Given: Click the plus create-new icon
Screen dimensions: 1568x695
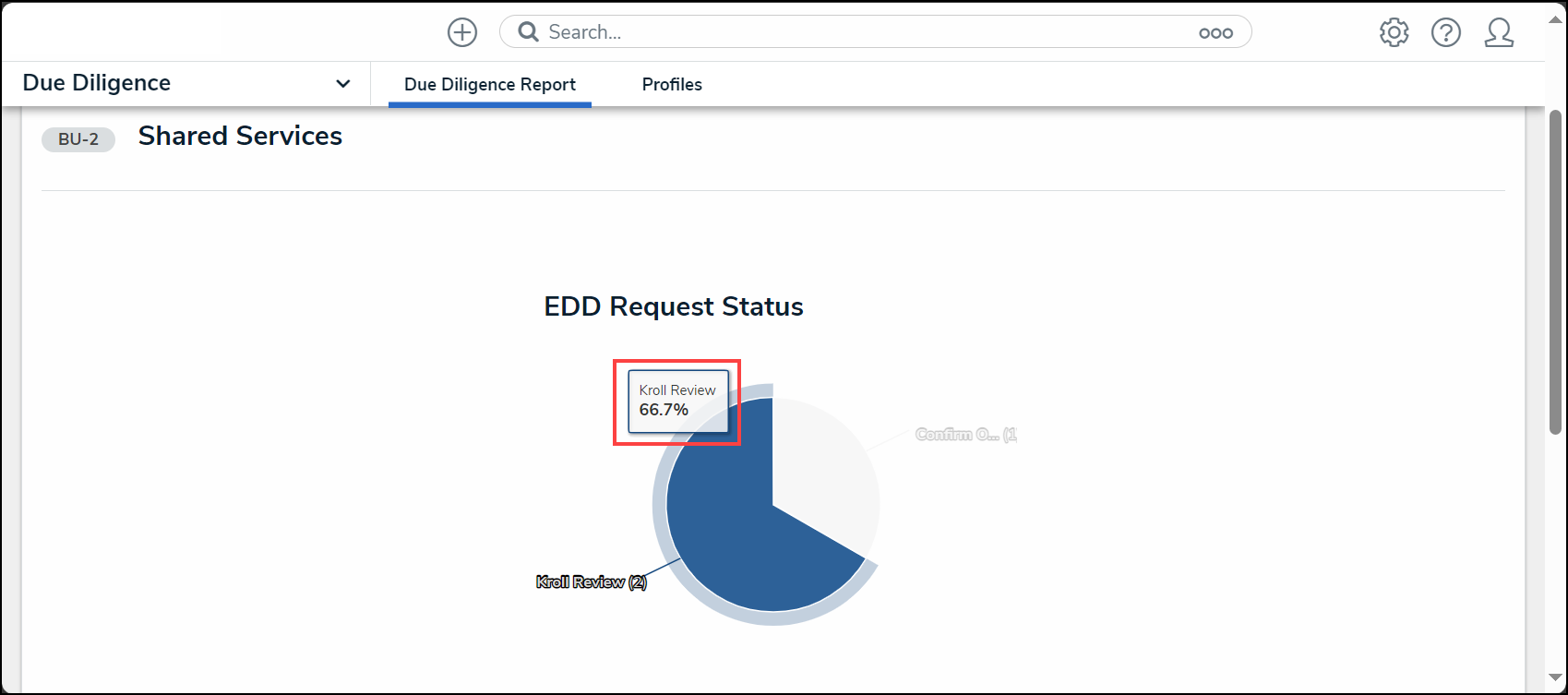Looking at the screenshot, I should pyautogui.click(x=462, y=32).
